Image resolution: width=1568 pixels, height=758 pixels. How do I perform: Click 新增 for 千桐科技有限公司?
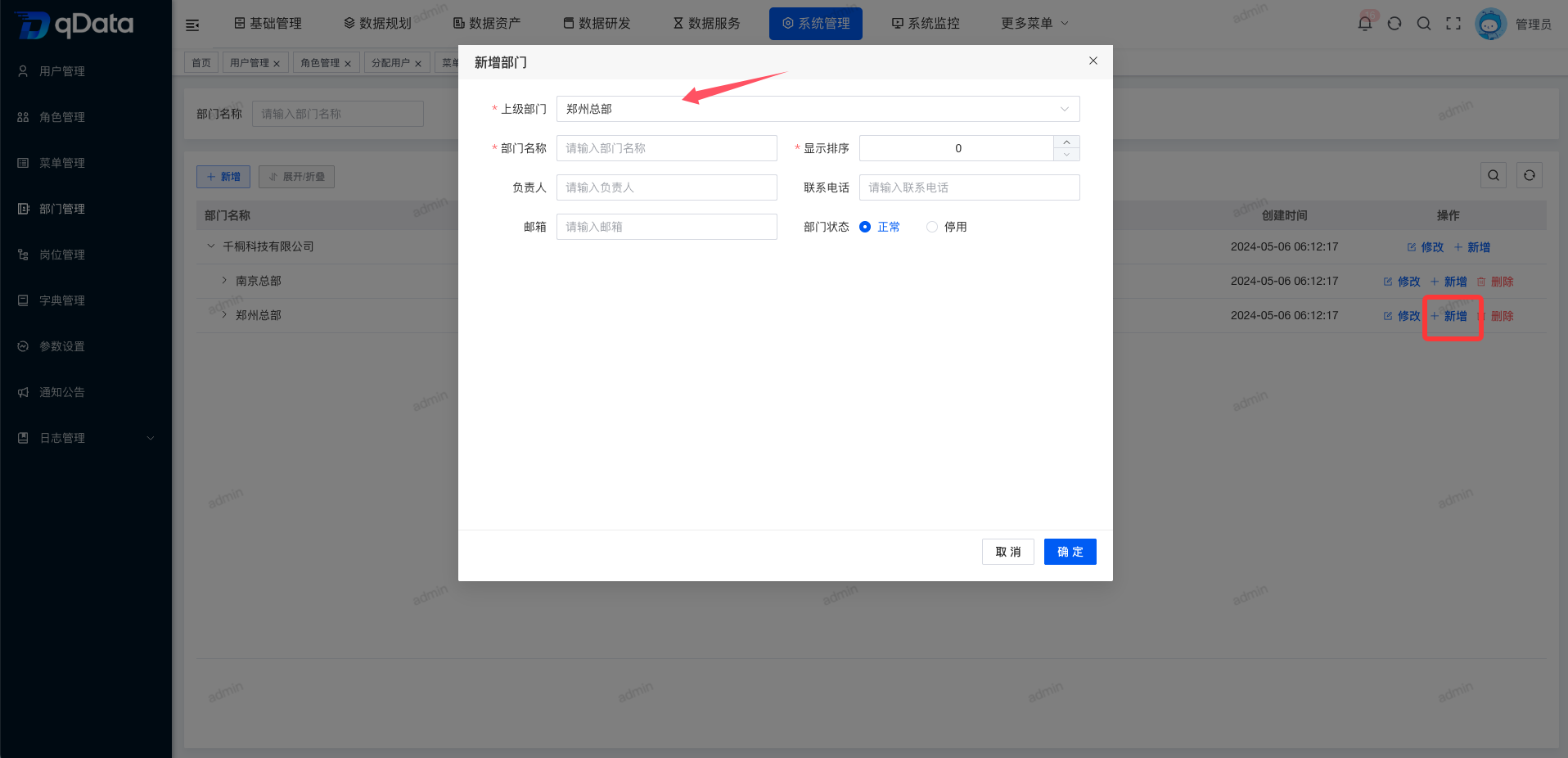[1471, 247]
